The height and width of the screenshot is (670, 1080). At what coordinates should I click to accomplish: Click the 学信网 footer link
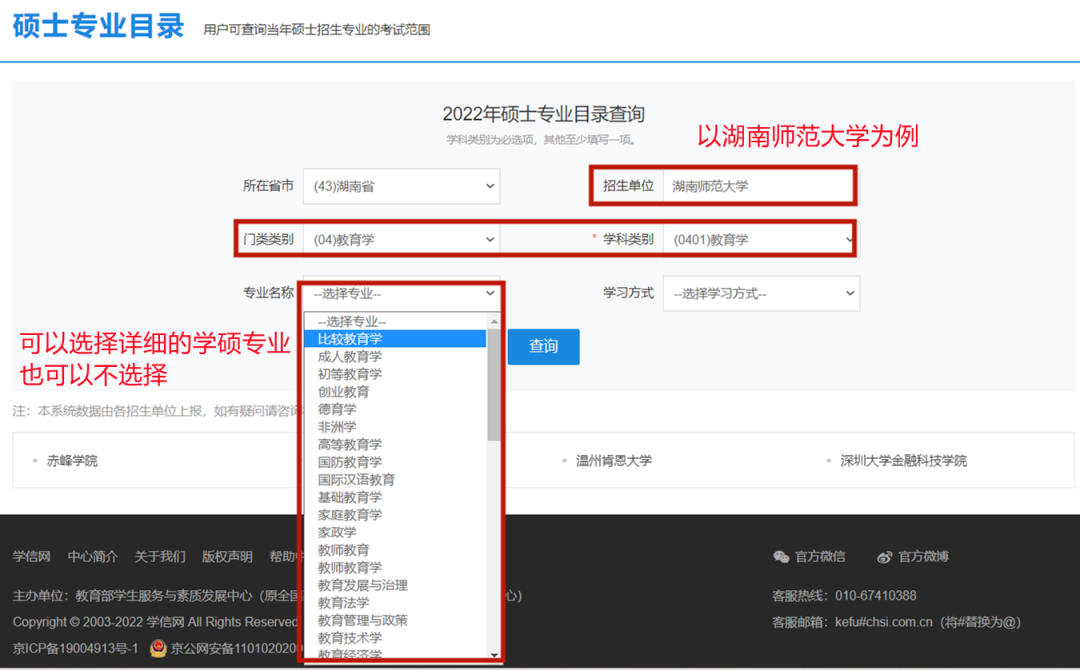pyautogui.click(x=31, y=557)
